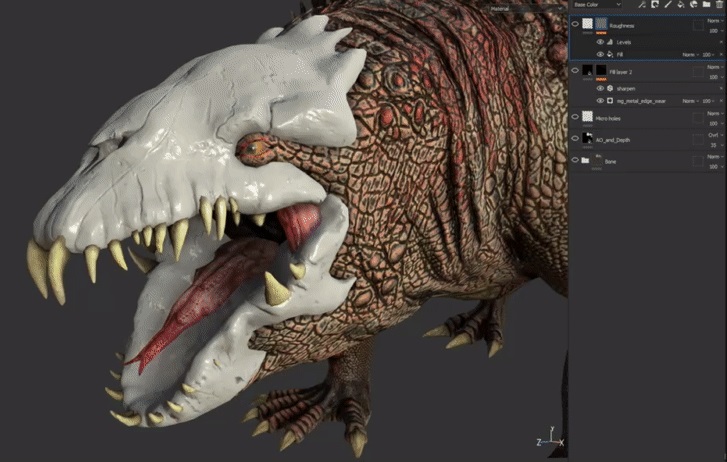
Task: Delete selected layer with trash icon
Action: (719, 5)
